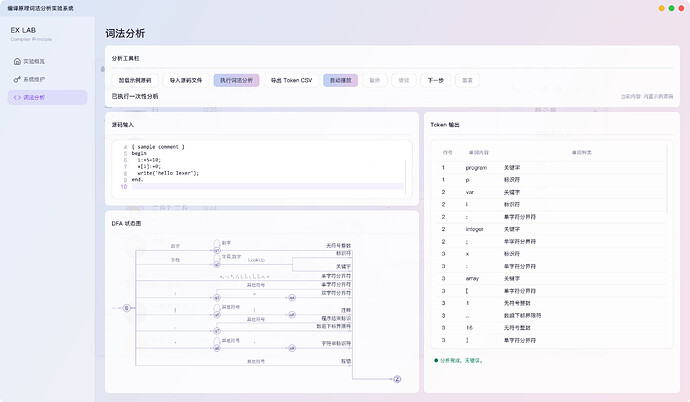Click DFA state q2 before LookUp
Image resolution: width=690 pixels, height=402 pixels.
click(217, 264)
